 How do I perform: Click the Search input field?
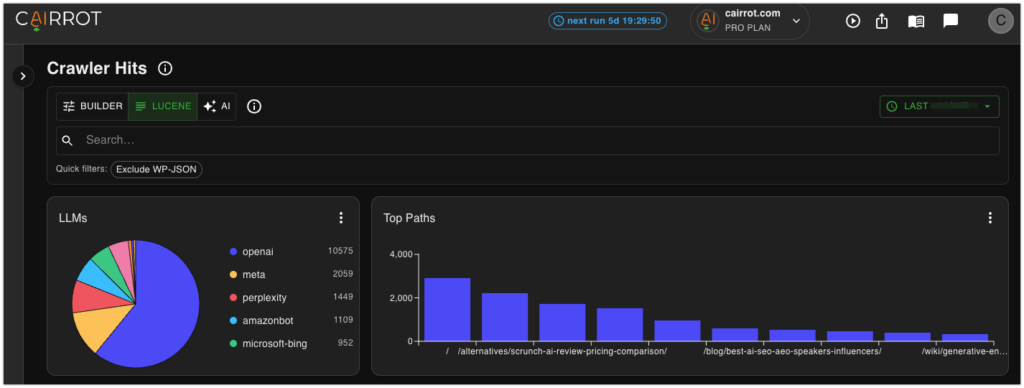pos(528,140)
